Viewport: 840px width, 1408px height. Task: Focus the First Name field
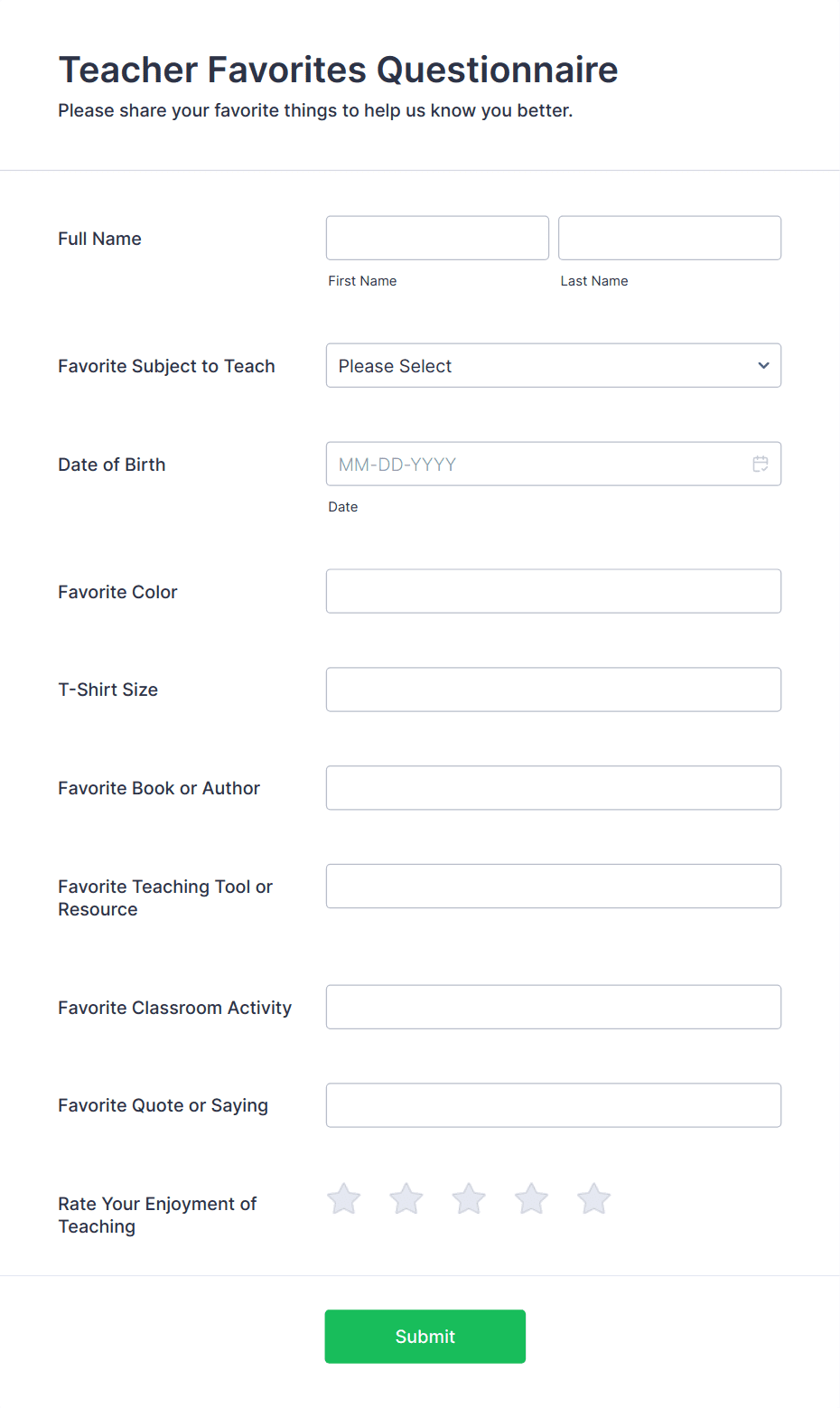[x=437, y=238]
